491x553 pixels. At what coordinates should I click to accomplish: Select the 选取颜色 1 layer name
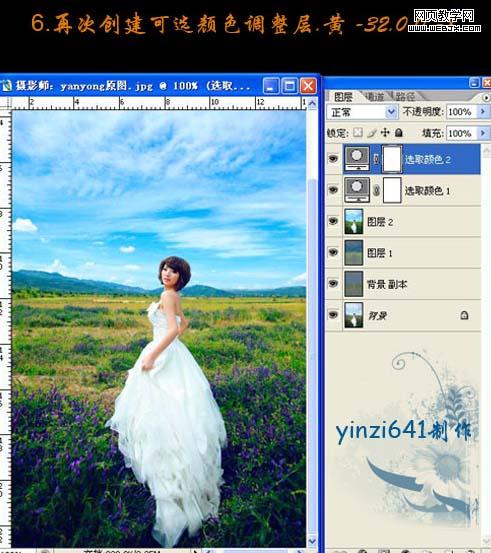click(x=428, y=191)
